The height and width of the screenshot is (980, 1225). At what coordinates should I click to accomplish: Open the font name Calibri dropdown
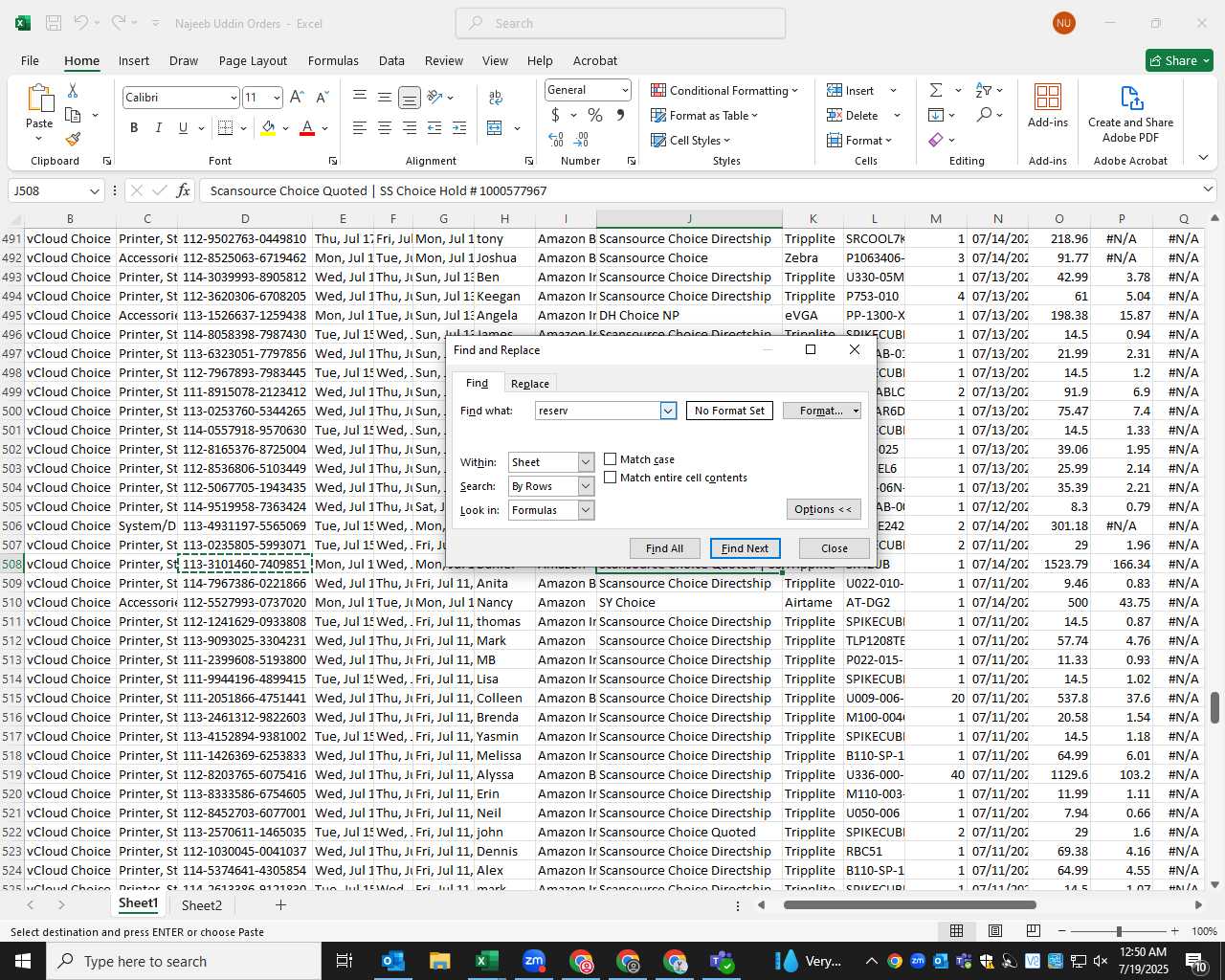coord(233,98)
